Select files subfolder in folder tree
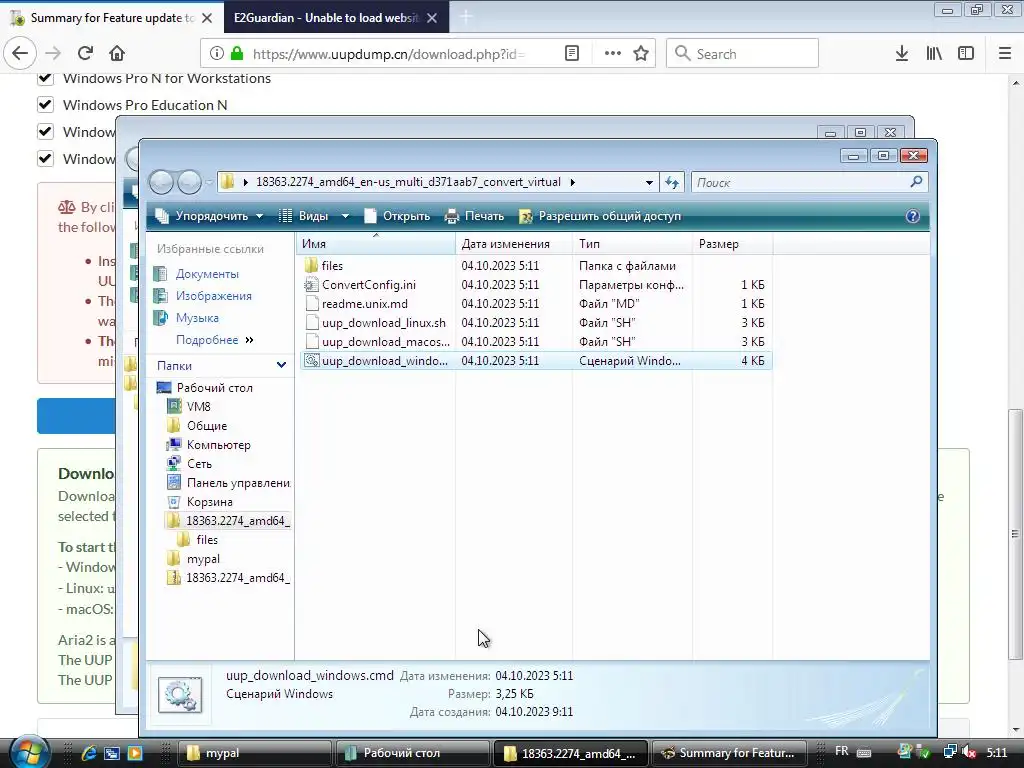Image resolution: width=1024 pixels, height=768 pixels. click(x=207, y=539)
